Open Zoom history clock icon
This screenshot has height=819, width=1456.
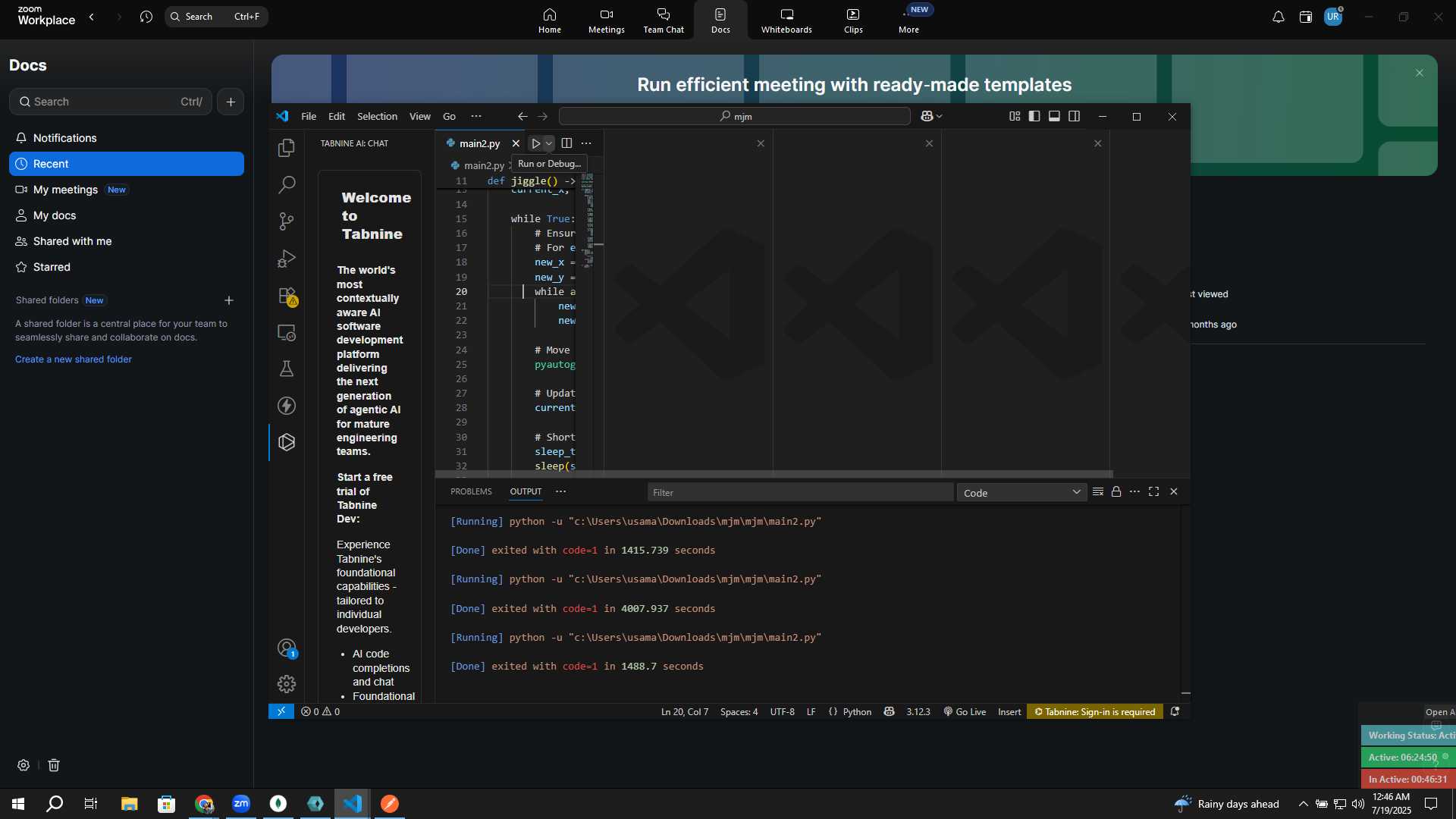(x=146, y=17)
